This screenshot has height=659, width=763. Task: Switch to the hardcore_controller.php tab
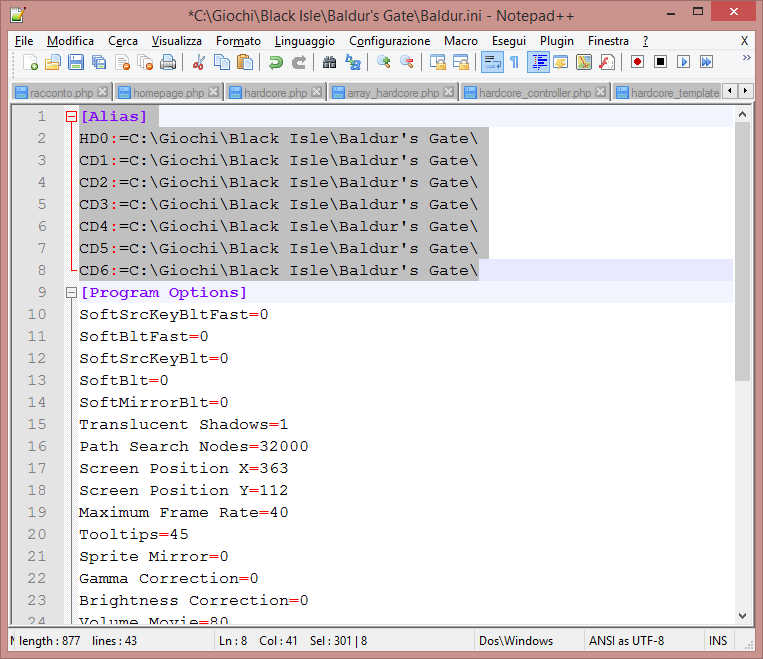(x=535, y=92)
